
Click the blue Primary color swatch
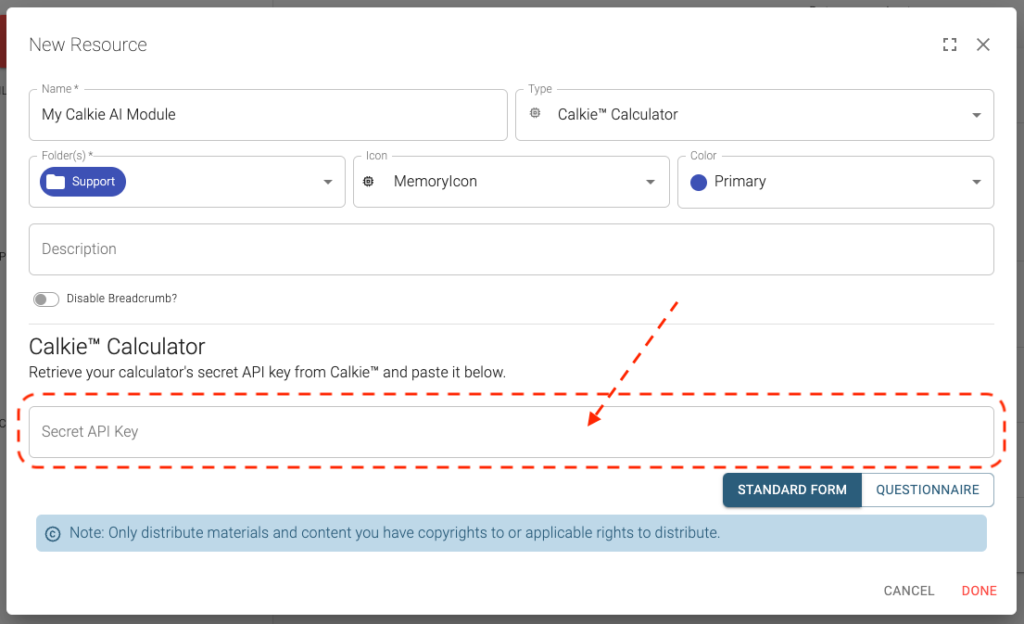699,182
